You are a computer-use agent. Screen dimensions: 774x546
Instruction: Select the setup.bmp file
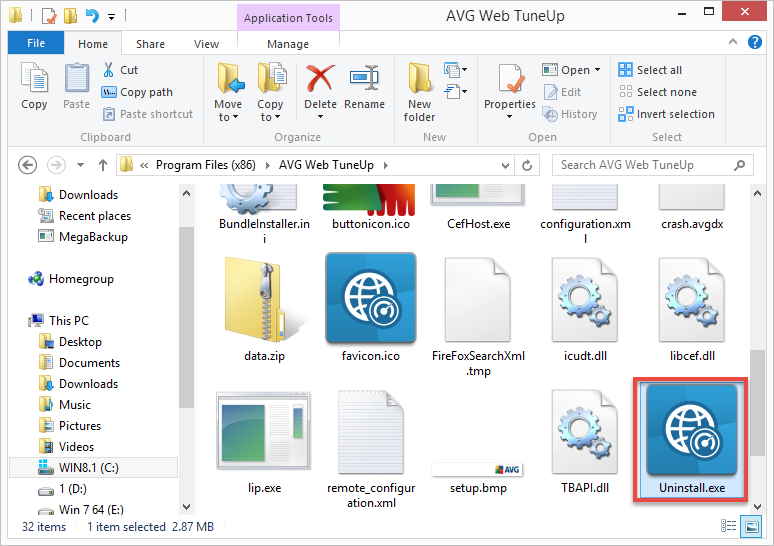tap(478, 478)
